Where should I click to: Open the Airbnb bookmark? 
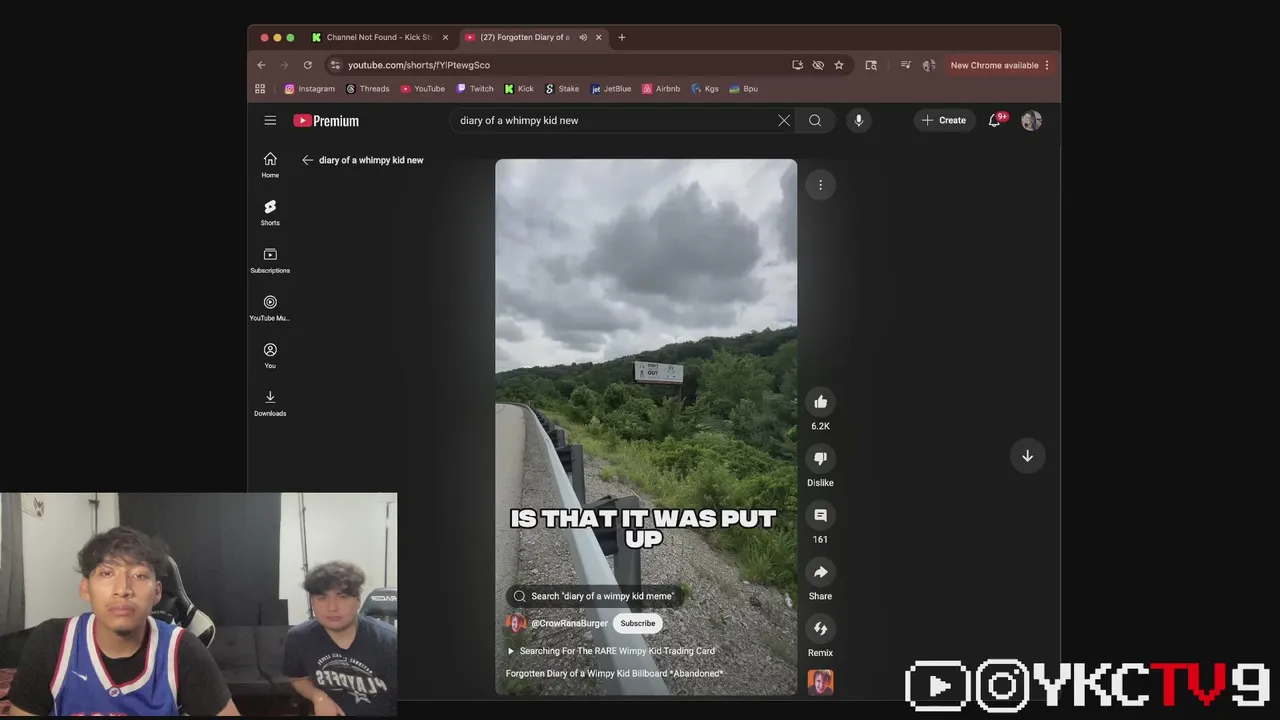click(661, 89)
